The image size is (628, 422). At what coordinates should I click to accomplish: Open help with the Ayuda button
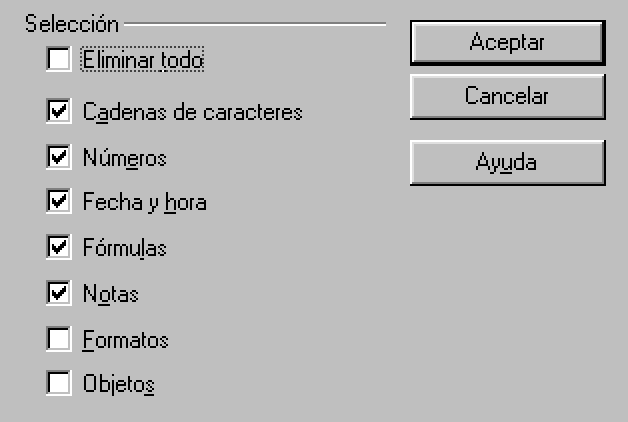tap(506, 162)
